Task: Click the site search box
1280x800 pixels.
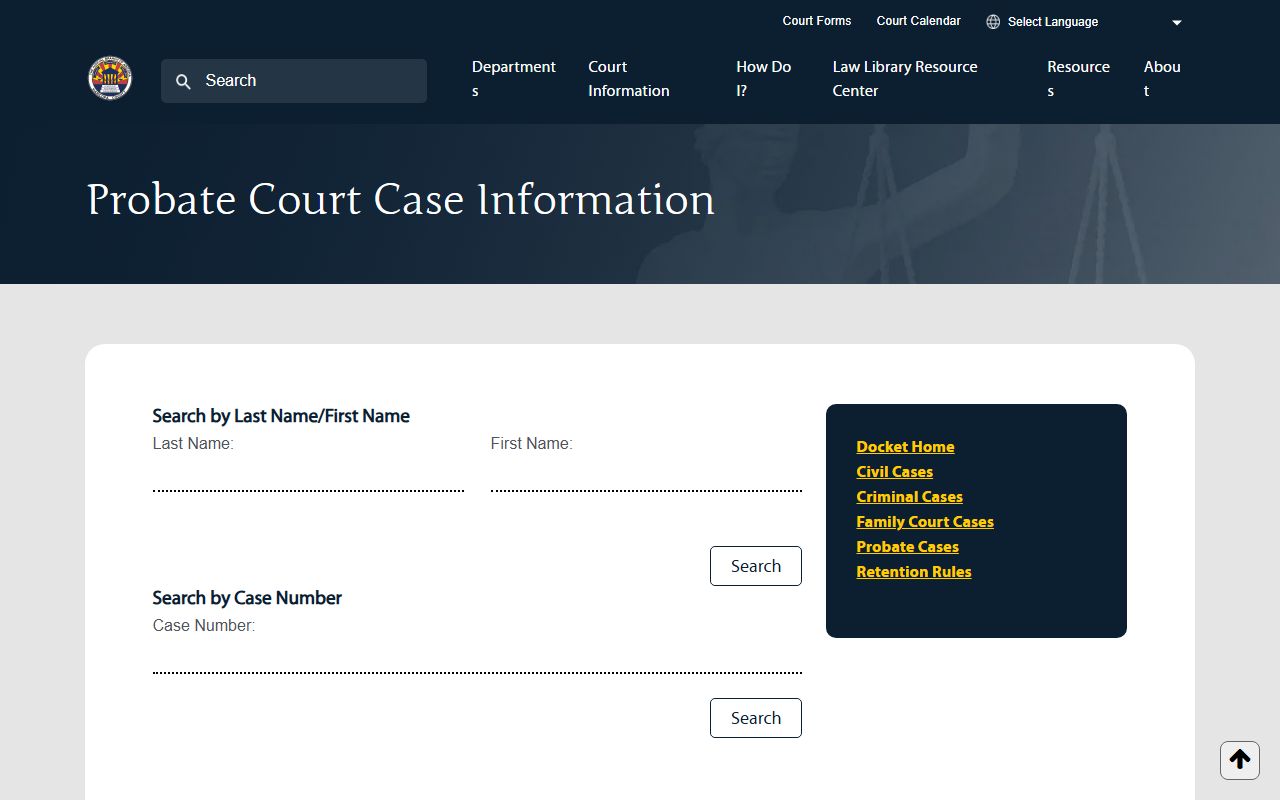Action: click(x=294, y=81)
